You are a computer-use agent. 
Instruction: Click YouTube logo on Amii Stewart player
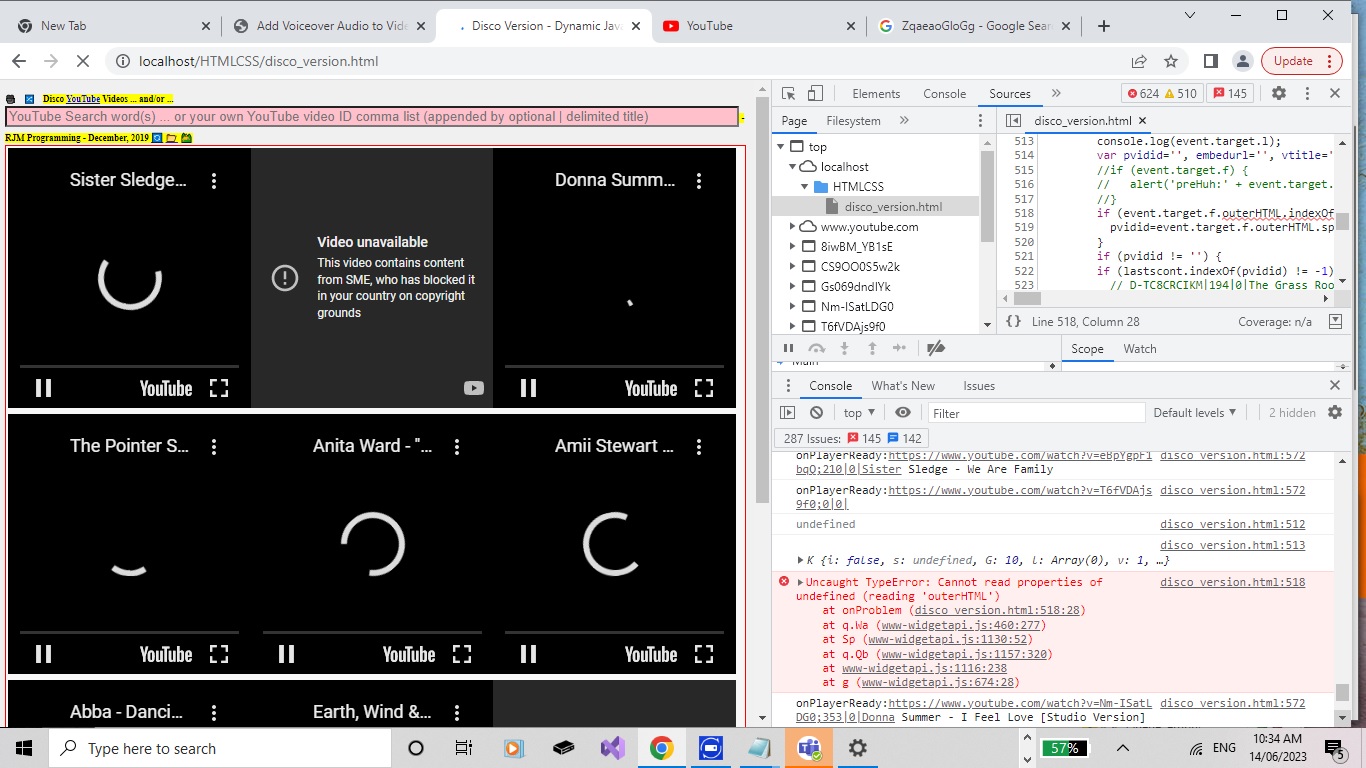tap(651, 655)
